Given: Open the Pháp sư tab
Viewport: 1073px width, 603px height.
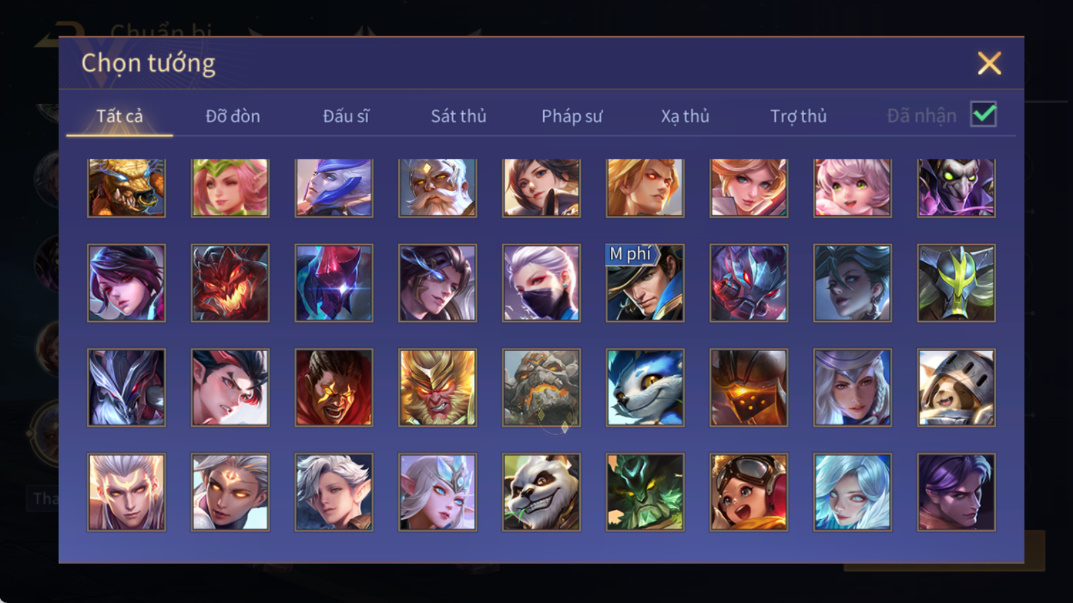Looking at the screenshot, I should [x=571, y=116].
